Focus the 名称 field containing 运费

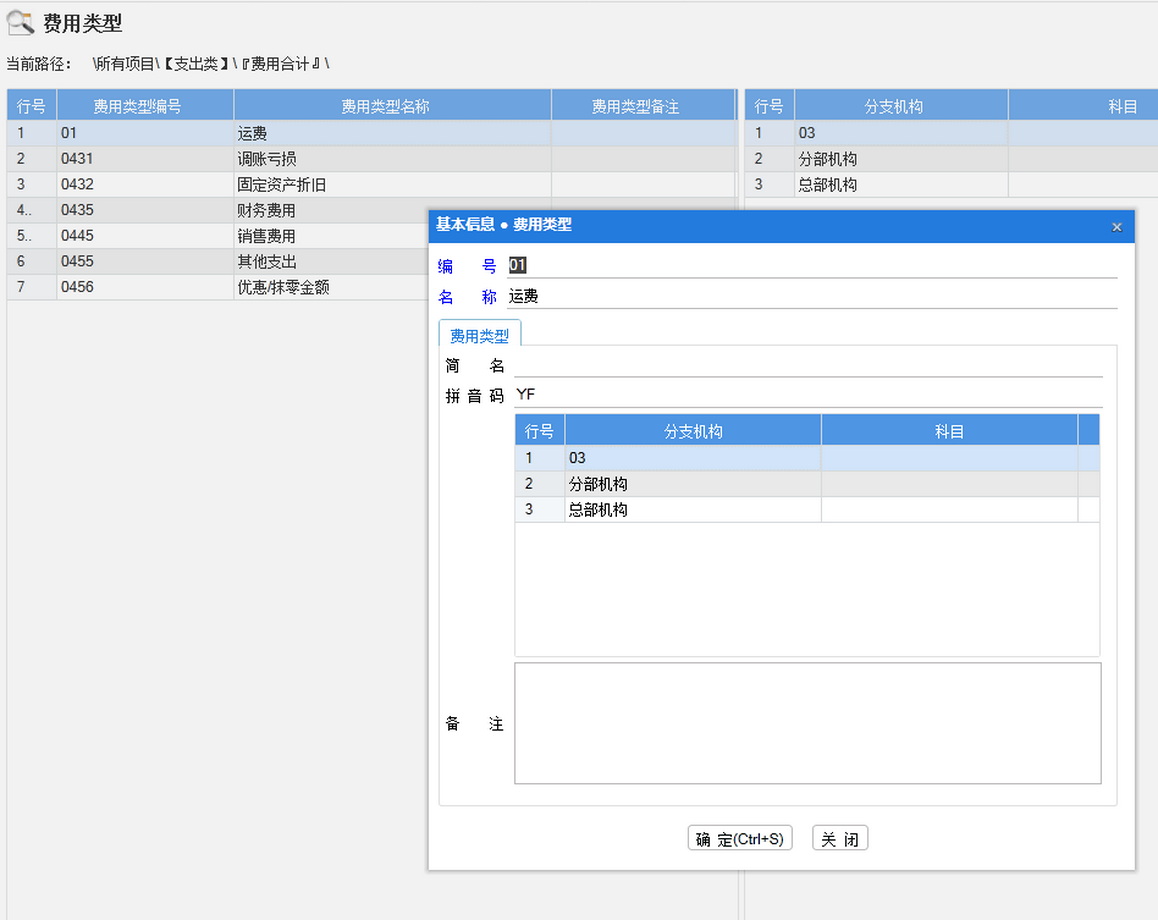810,296
